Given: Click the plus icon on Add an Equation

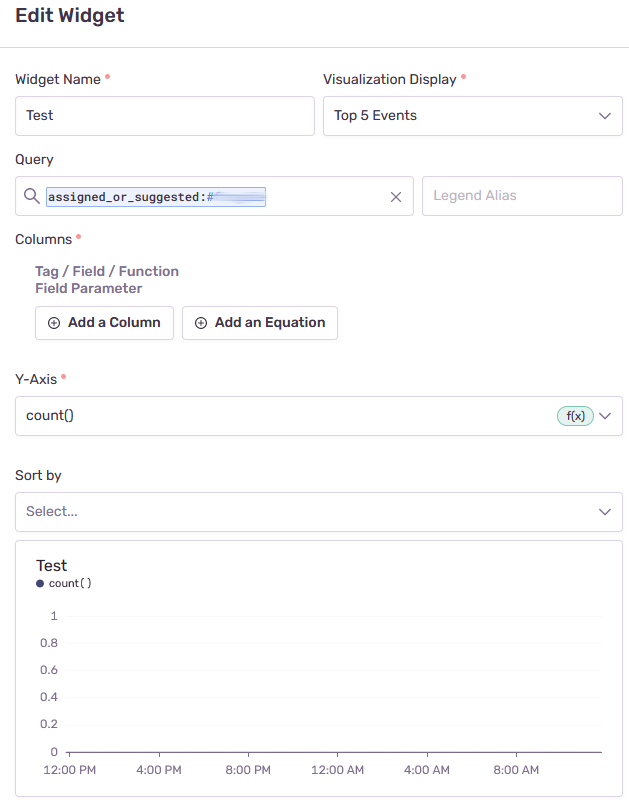Looking at the screenshot, I should 201,323.
